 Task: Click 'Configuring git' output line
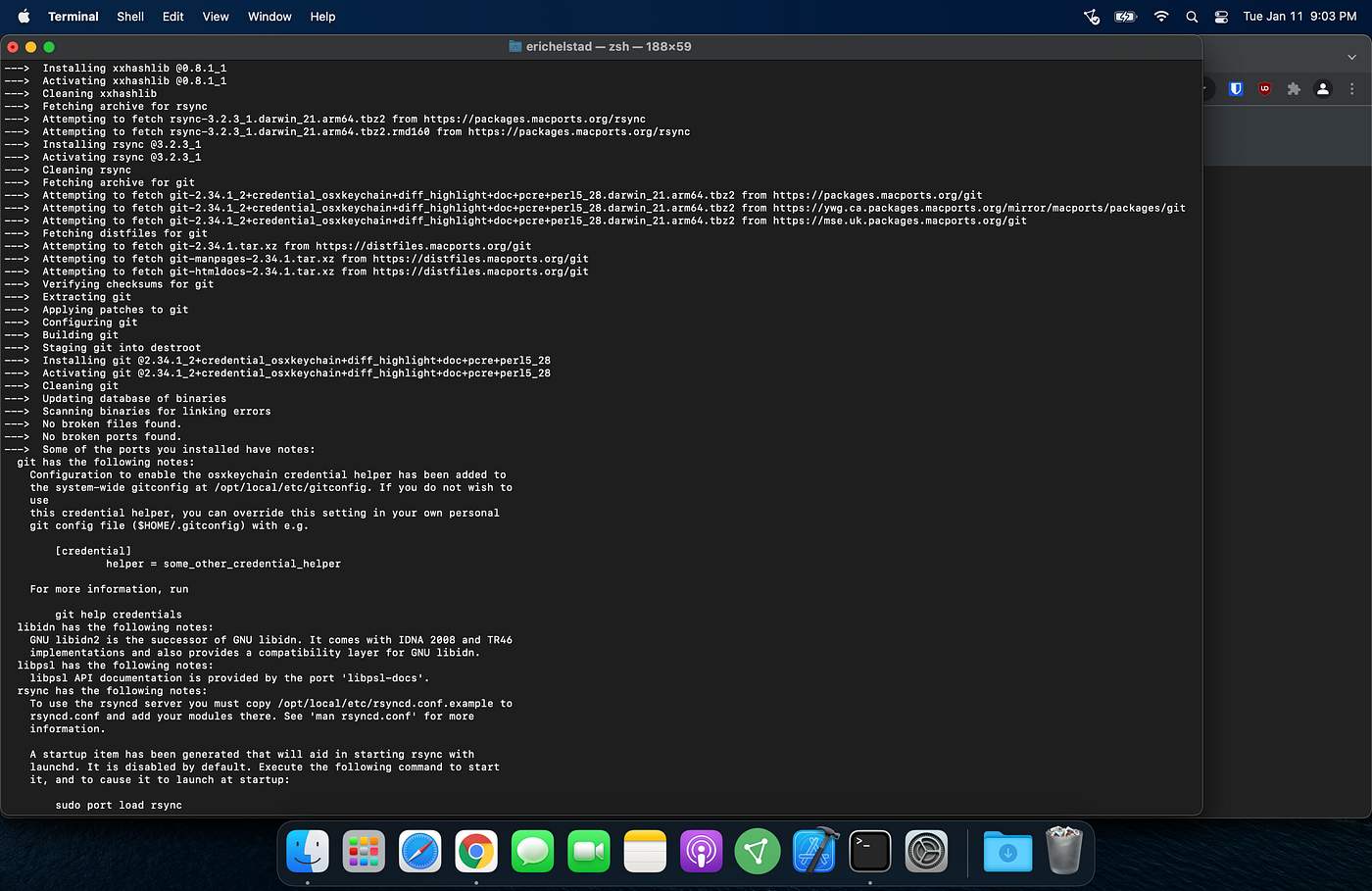pos(90,322)
